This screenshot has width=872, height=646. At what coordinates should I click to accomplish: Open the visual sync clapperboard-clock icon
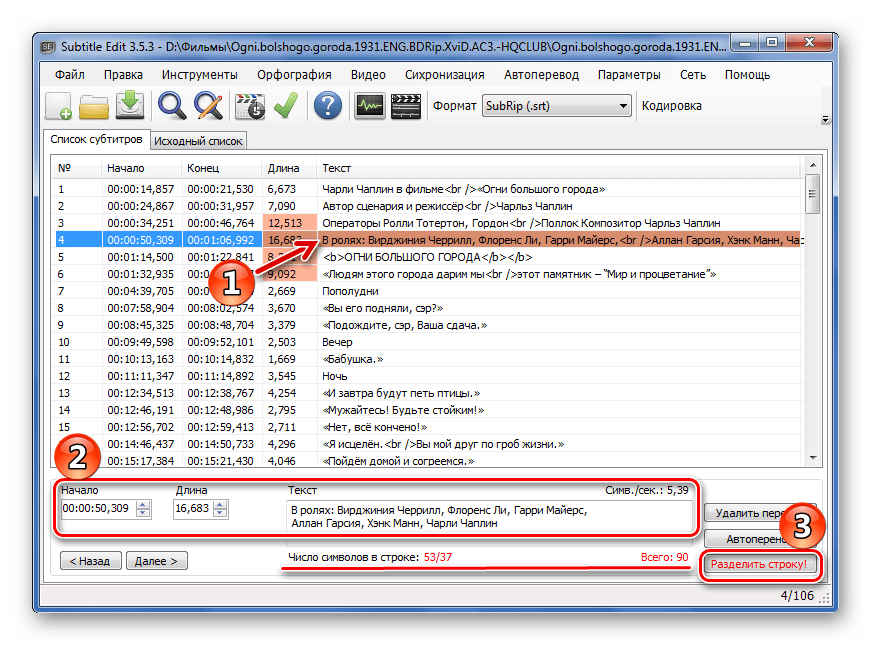pos(249,105)
